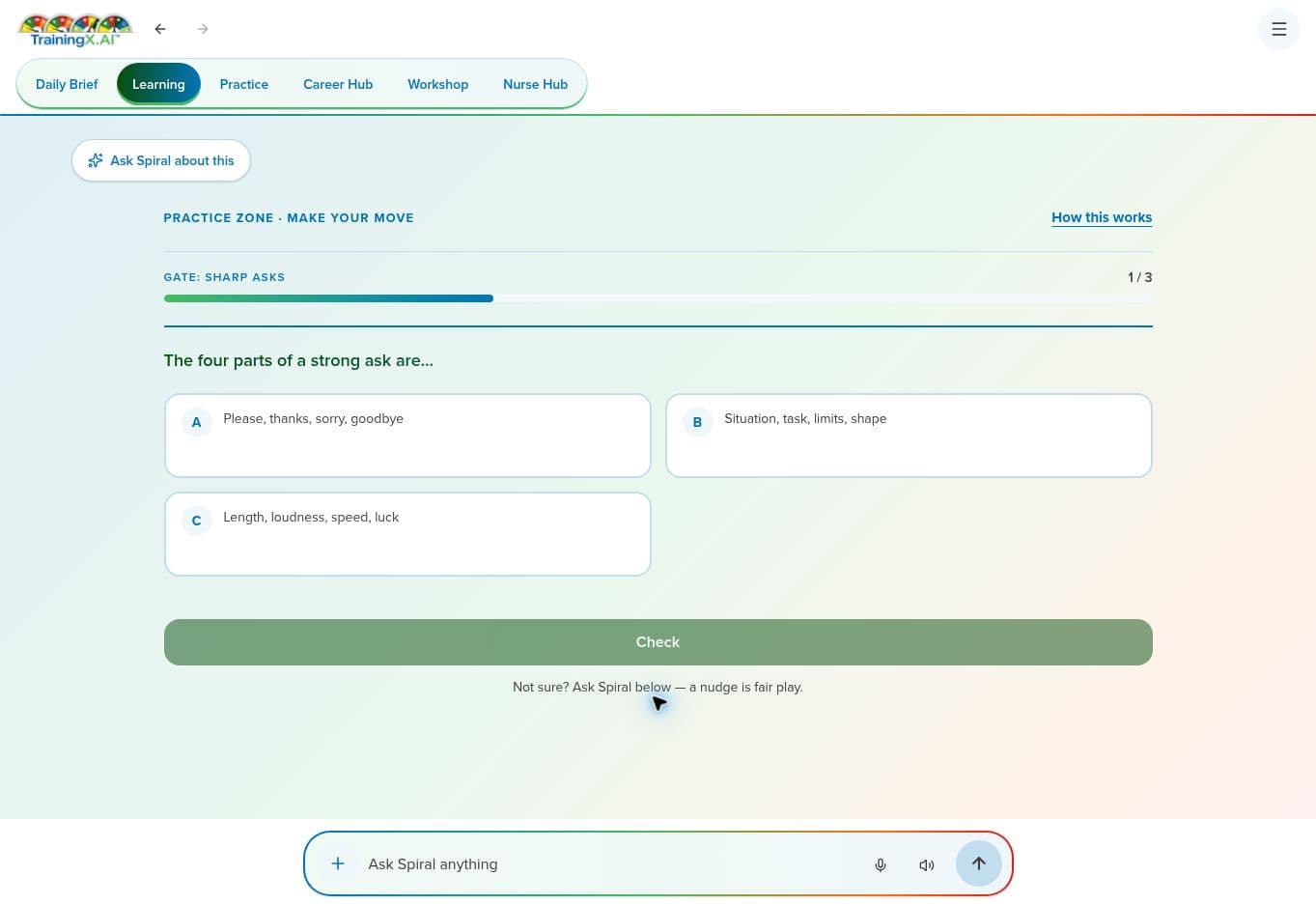The height and width of the screenshot is (904, 1316).
Task: Select the Learning tab
Action: click(158, 84)
